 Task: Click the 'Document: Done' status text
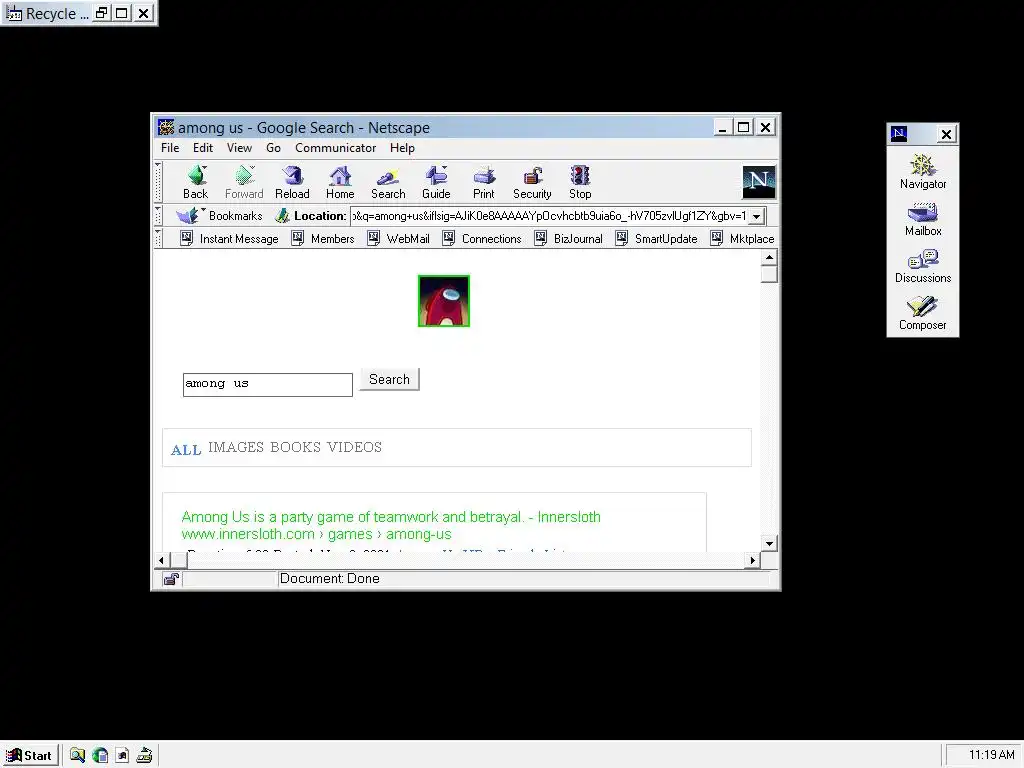329,579
